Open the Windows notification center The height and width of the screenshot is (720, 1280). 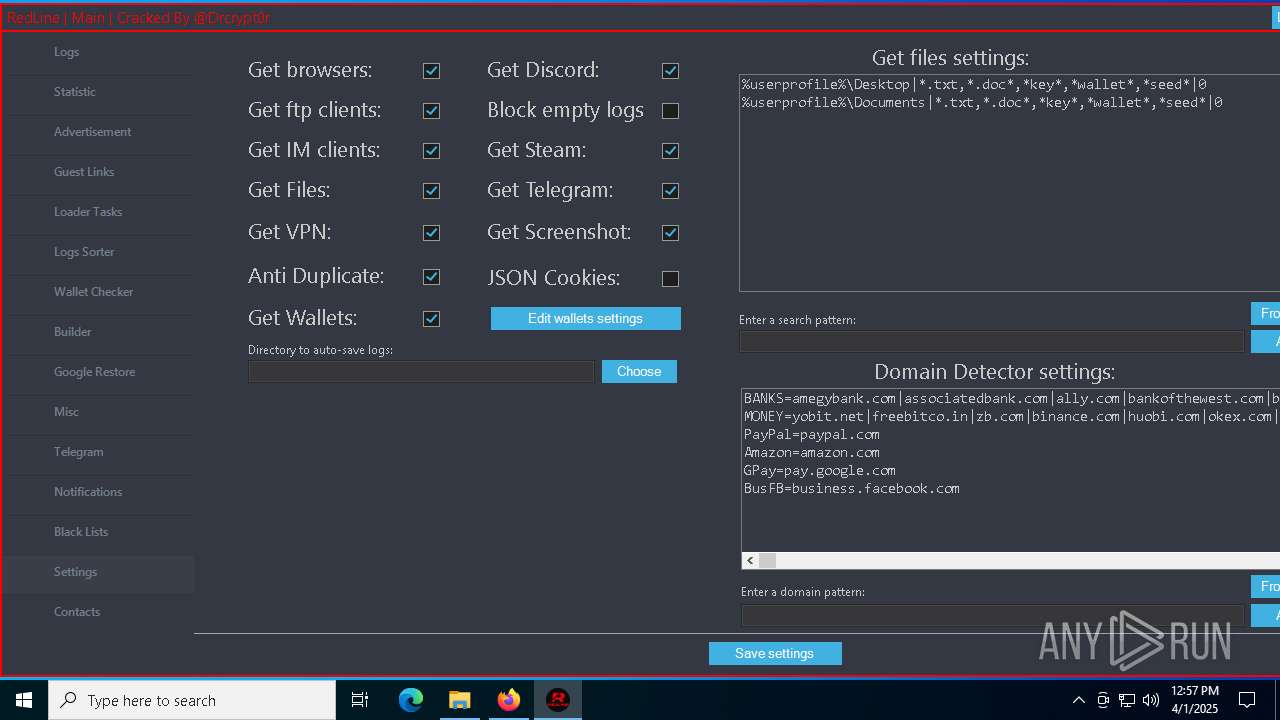[1247, 700]
